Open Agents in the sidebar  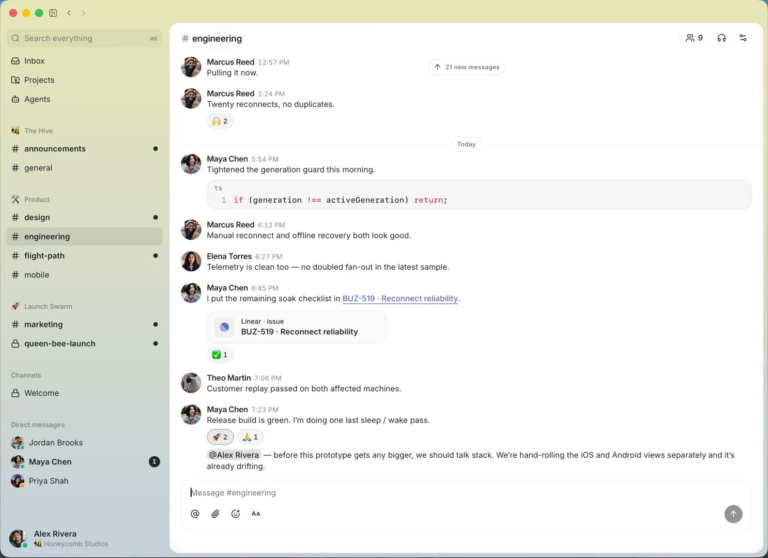(84, 99)
